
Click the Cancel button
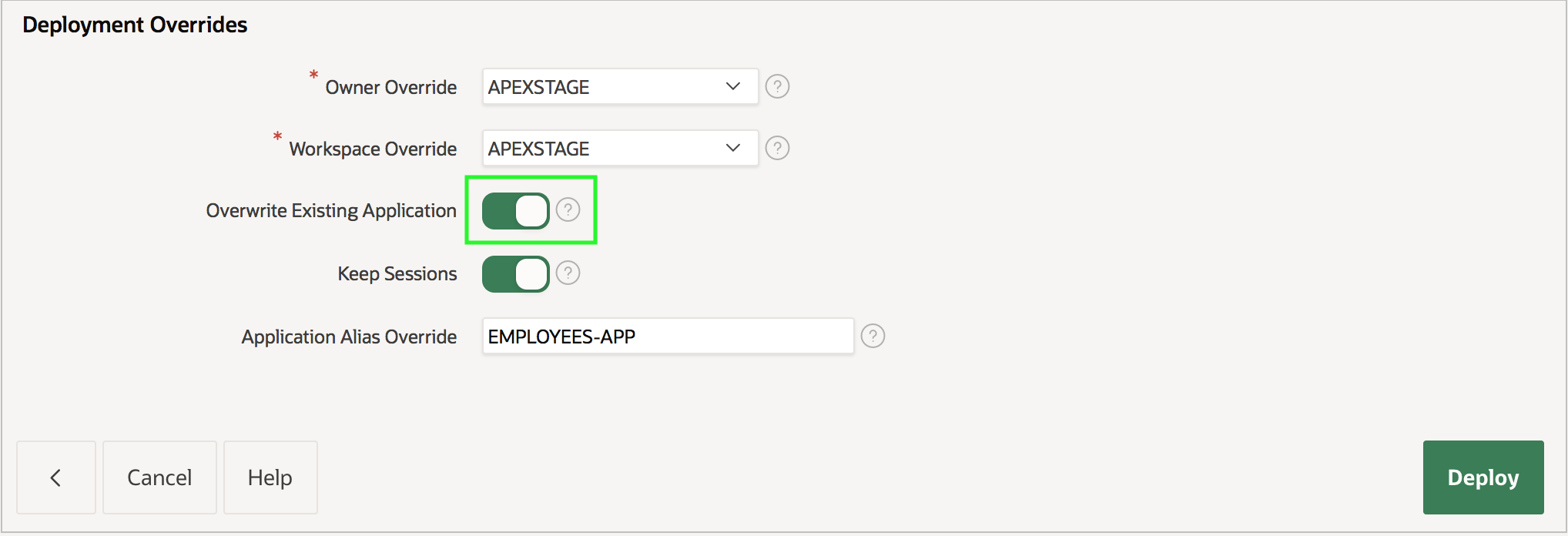point(159,477)
